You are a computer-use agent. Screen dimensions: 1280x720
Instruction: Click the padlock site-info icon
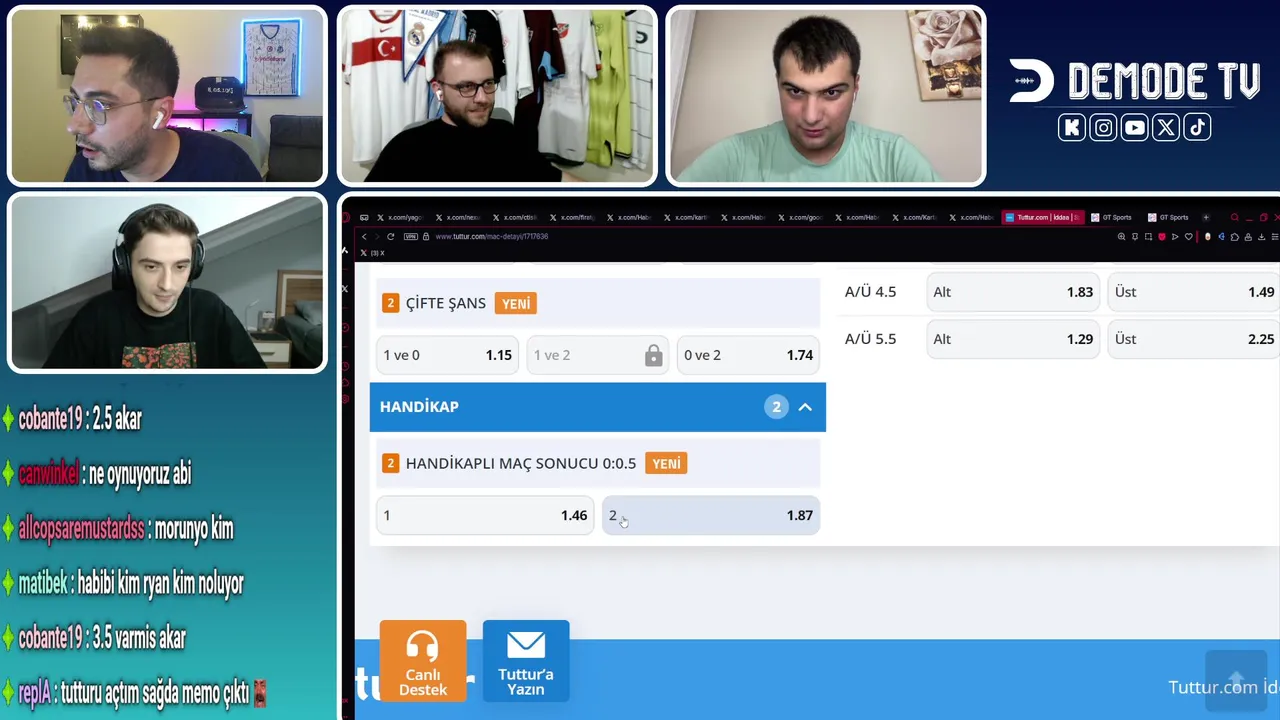[x=426, y=237]
